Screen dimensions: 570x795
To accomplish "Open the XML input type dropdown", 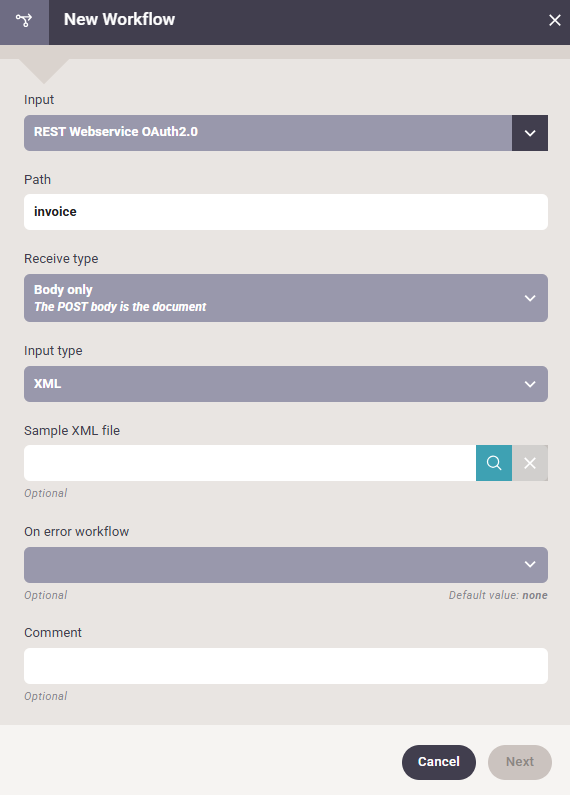I will [x=286, y=384].
